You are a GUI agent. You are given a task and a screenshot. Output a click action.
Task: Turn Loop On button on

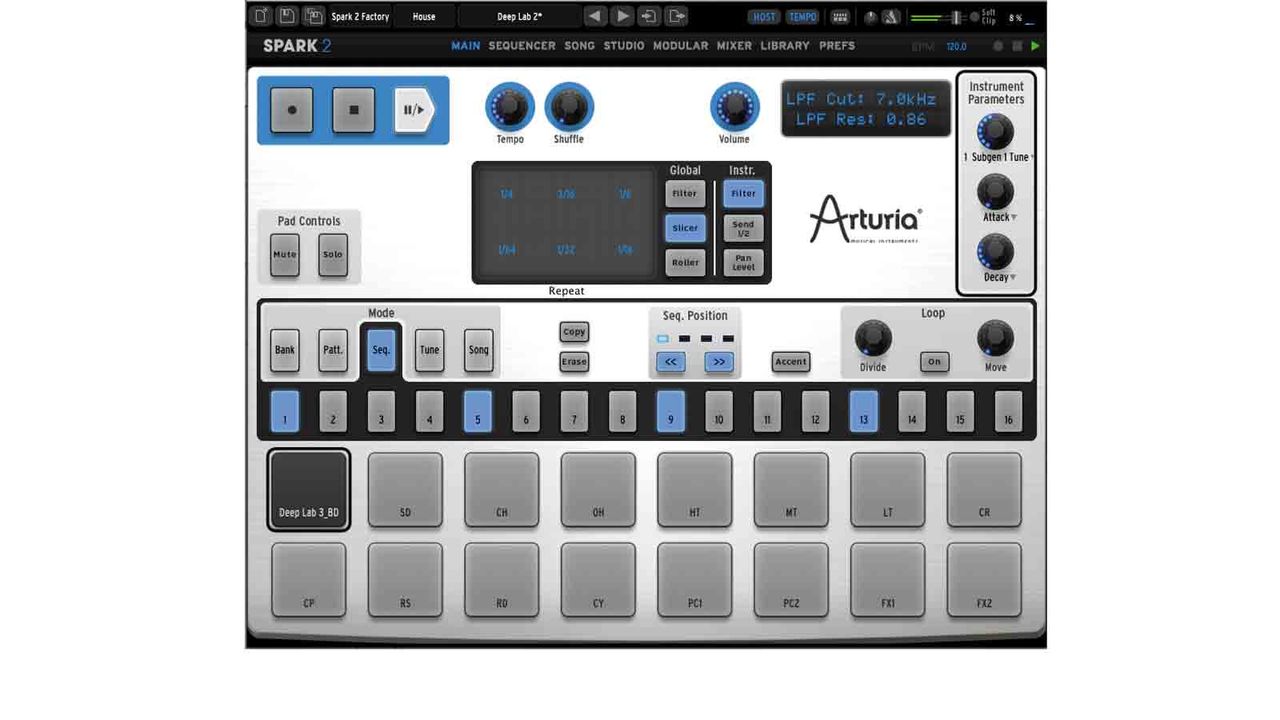click(934, 362)
